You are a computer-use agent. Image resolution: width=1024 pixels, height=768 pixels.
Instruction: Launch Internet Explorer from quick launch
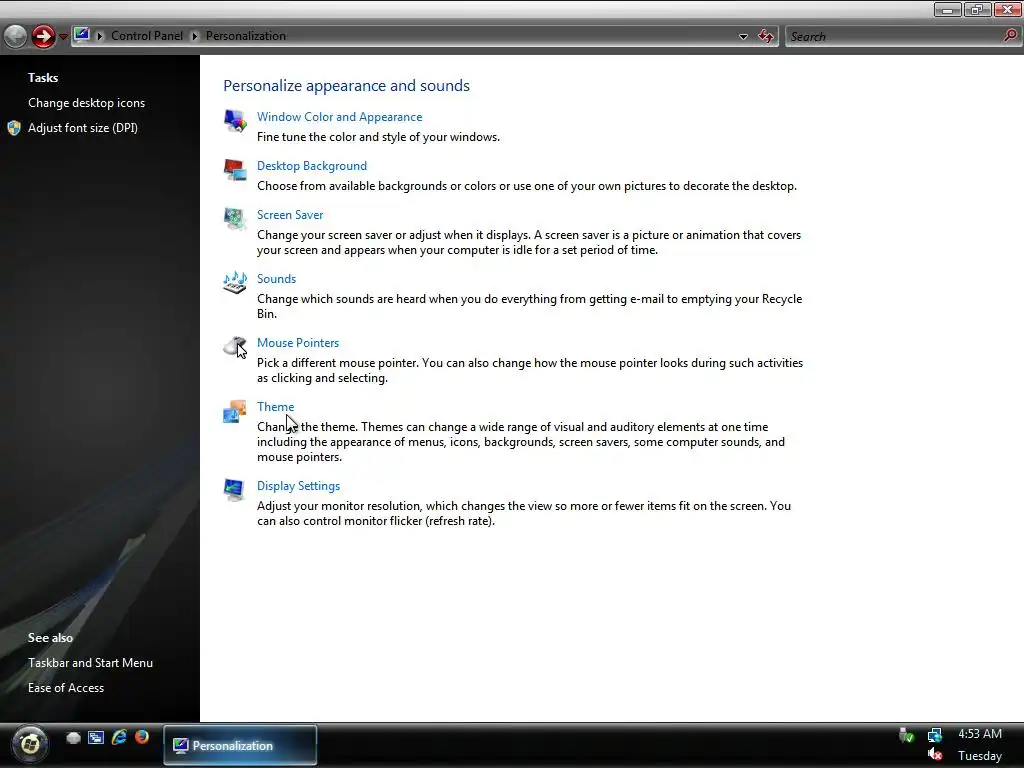119,737
